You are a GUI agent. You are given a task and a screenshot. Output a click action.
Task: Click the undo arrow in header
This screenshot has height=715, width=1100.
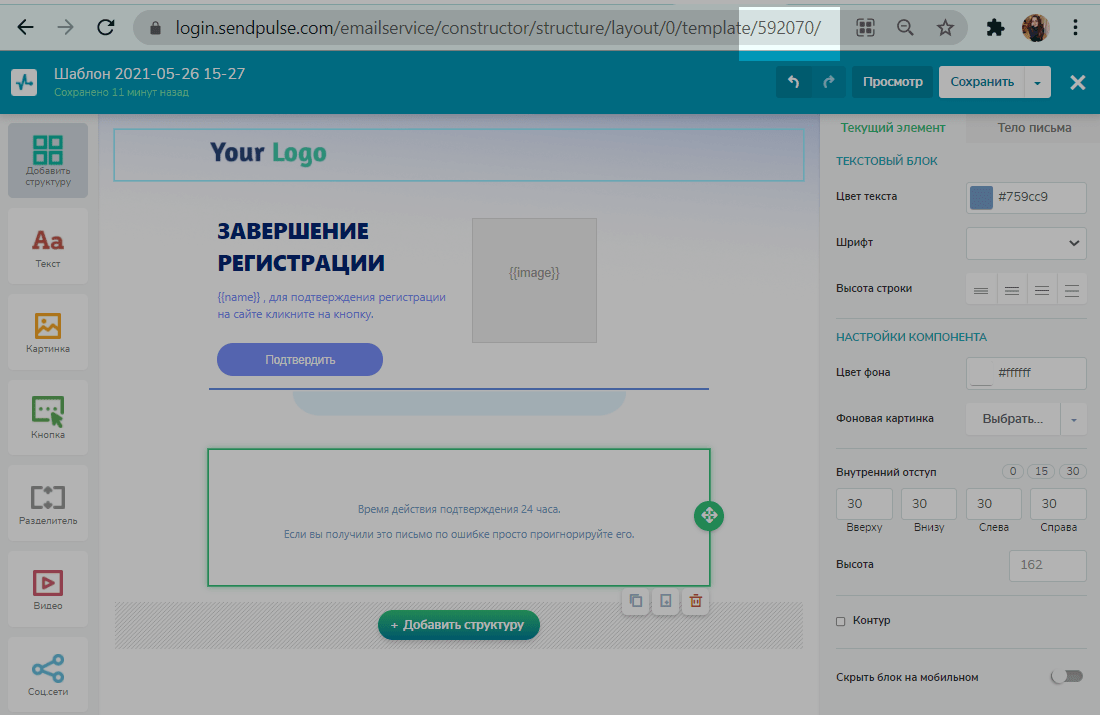tap(794, 82)
